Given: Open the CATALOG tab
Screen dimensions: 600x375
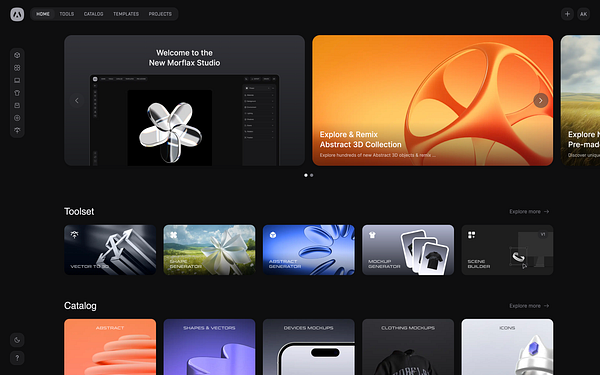Looking at the screenshot, I should click(x=93, y=14).
